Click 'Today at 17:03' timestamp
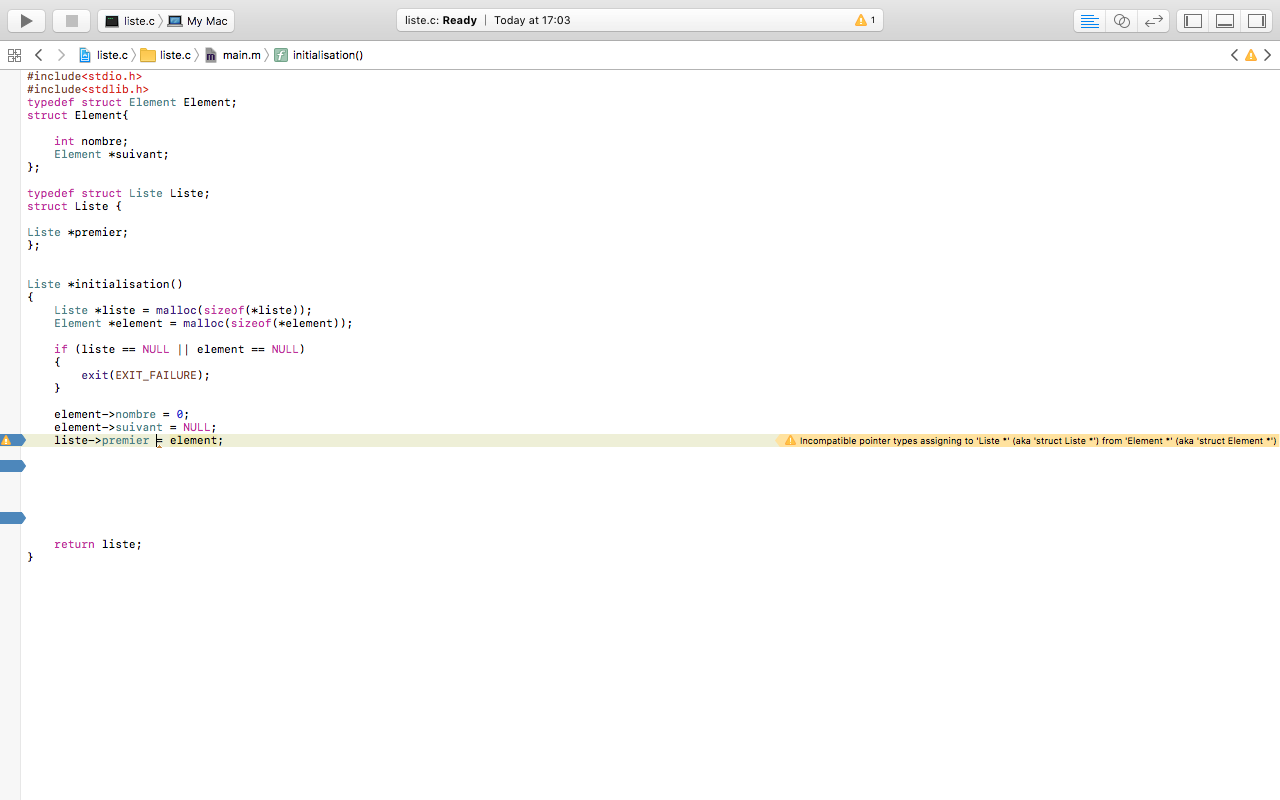Image resolution: width=1280 pixels, height=800 pixels. coord(532,20)
